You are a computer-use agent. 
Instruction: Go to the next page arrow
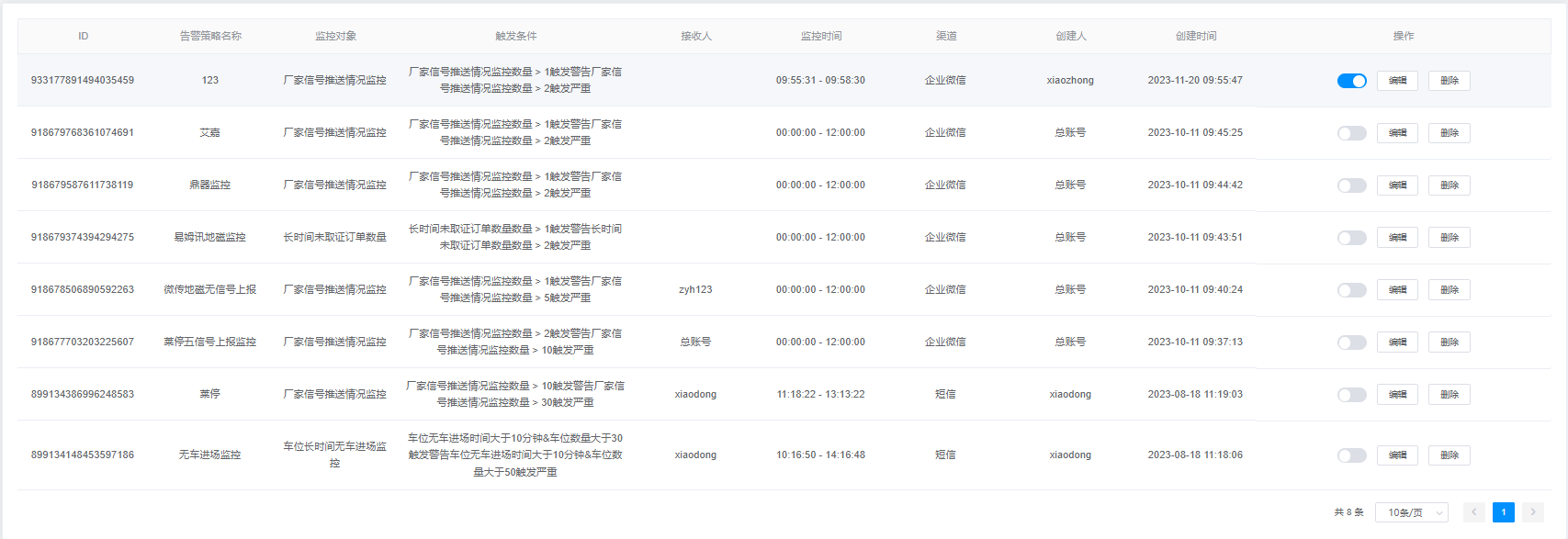point(1532,512)
